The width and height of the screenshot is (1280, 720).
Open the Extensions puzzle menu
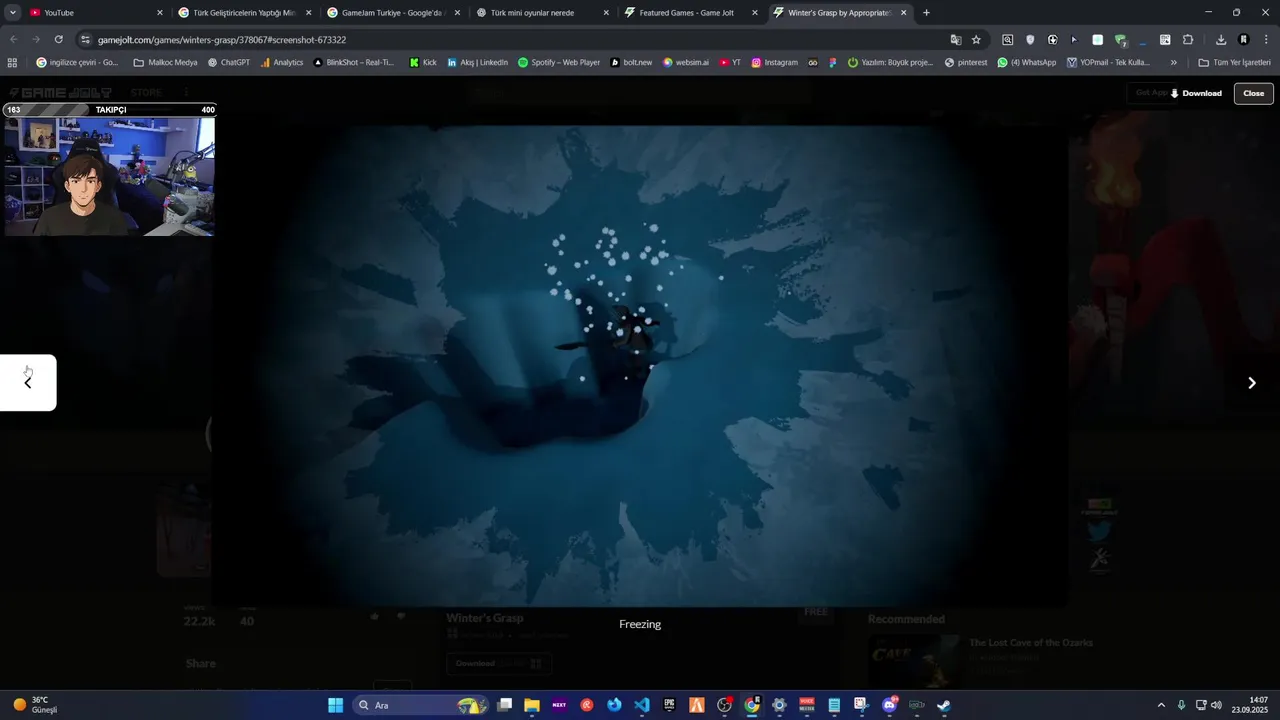[x=1188, y=40]
